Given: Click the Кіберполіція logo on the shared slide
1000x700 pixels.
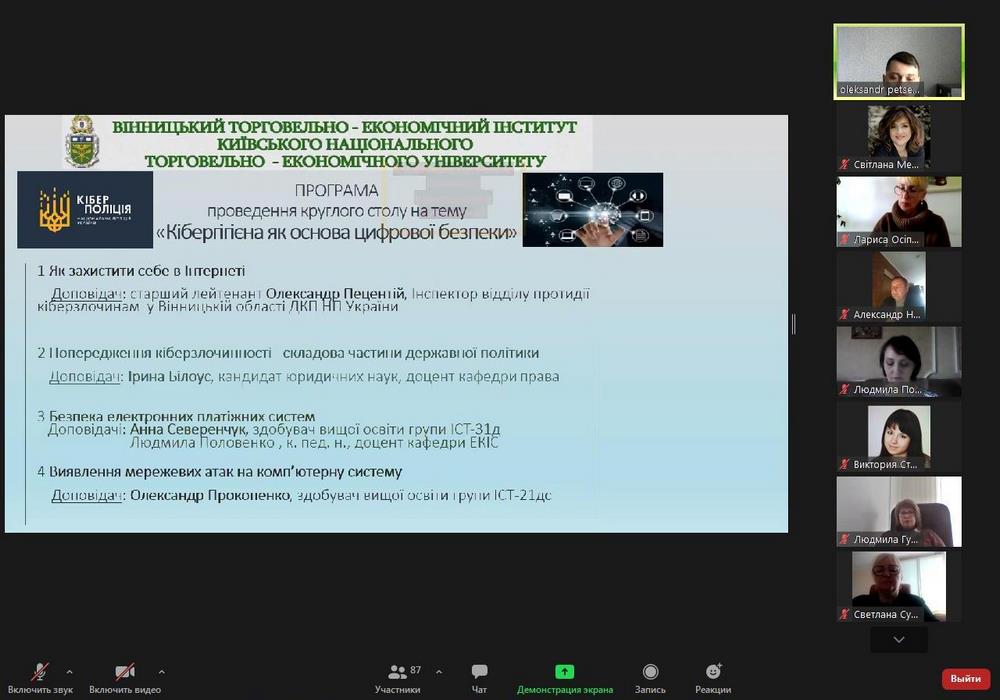Looking at the screenshot, I should point(85,210).
